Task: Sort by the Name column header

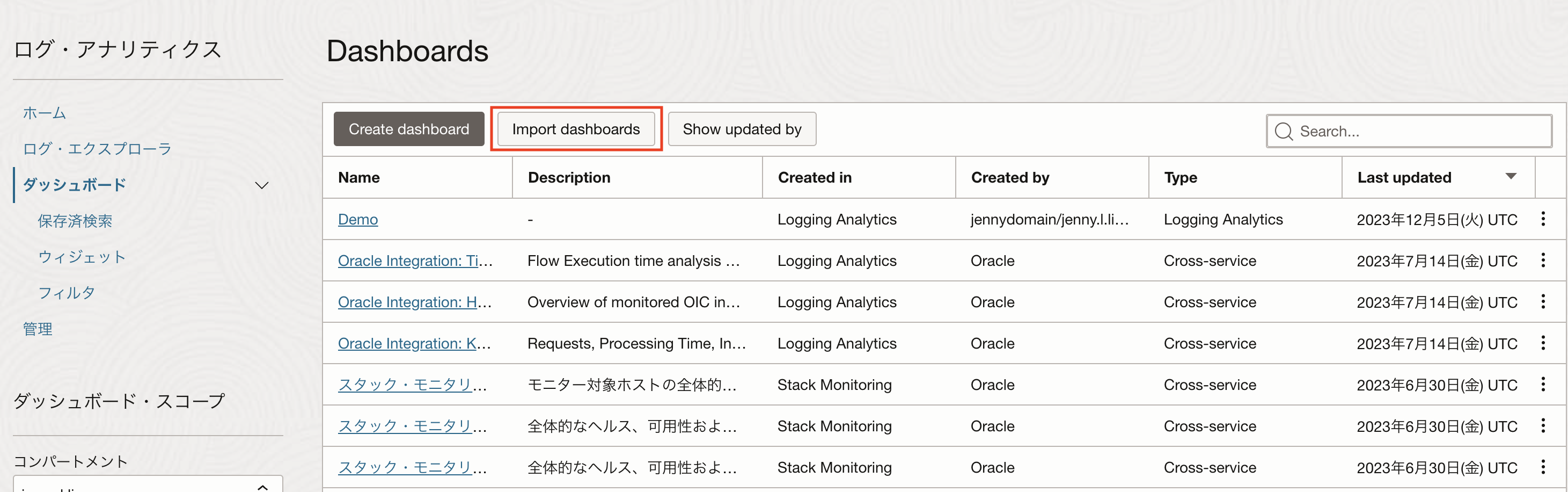Action: click(358, 178)
